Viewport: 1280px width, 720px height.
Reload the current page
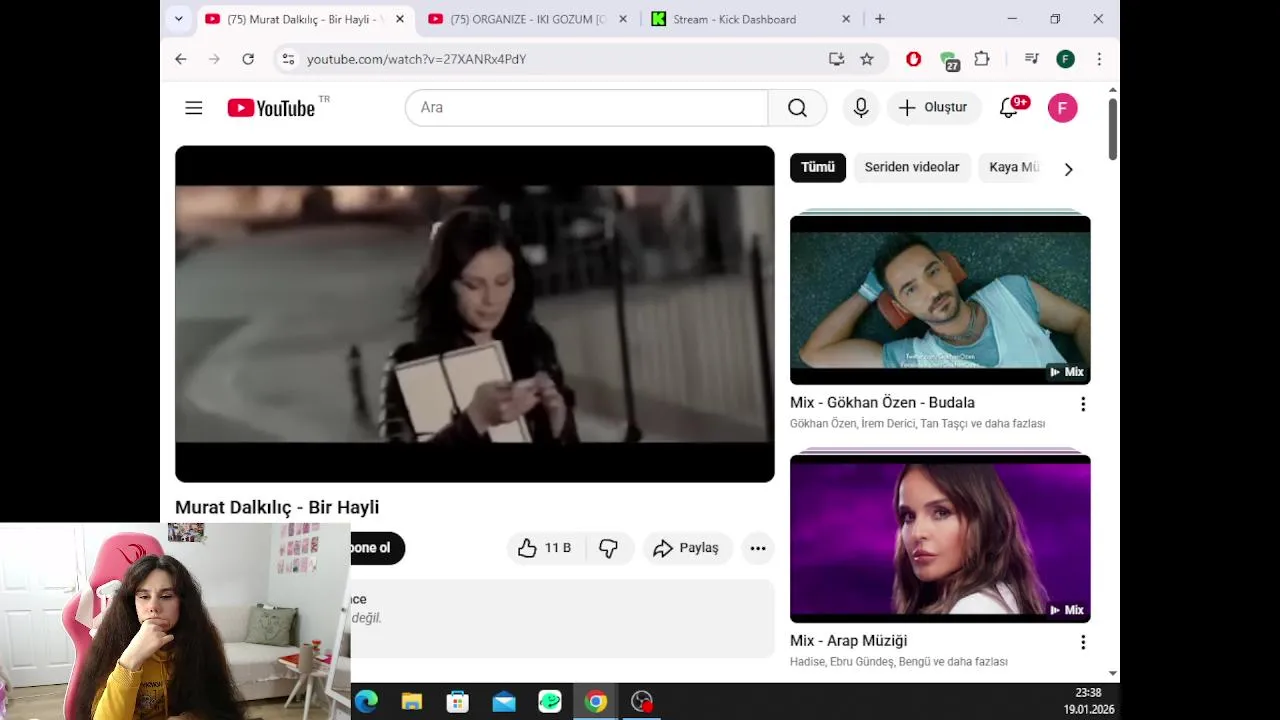tap(248, 59)
